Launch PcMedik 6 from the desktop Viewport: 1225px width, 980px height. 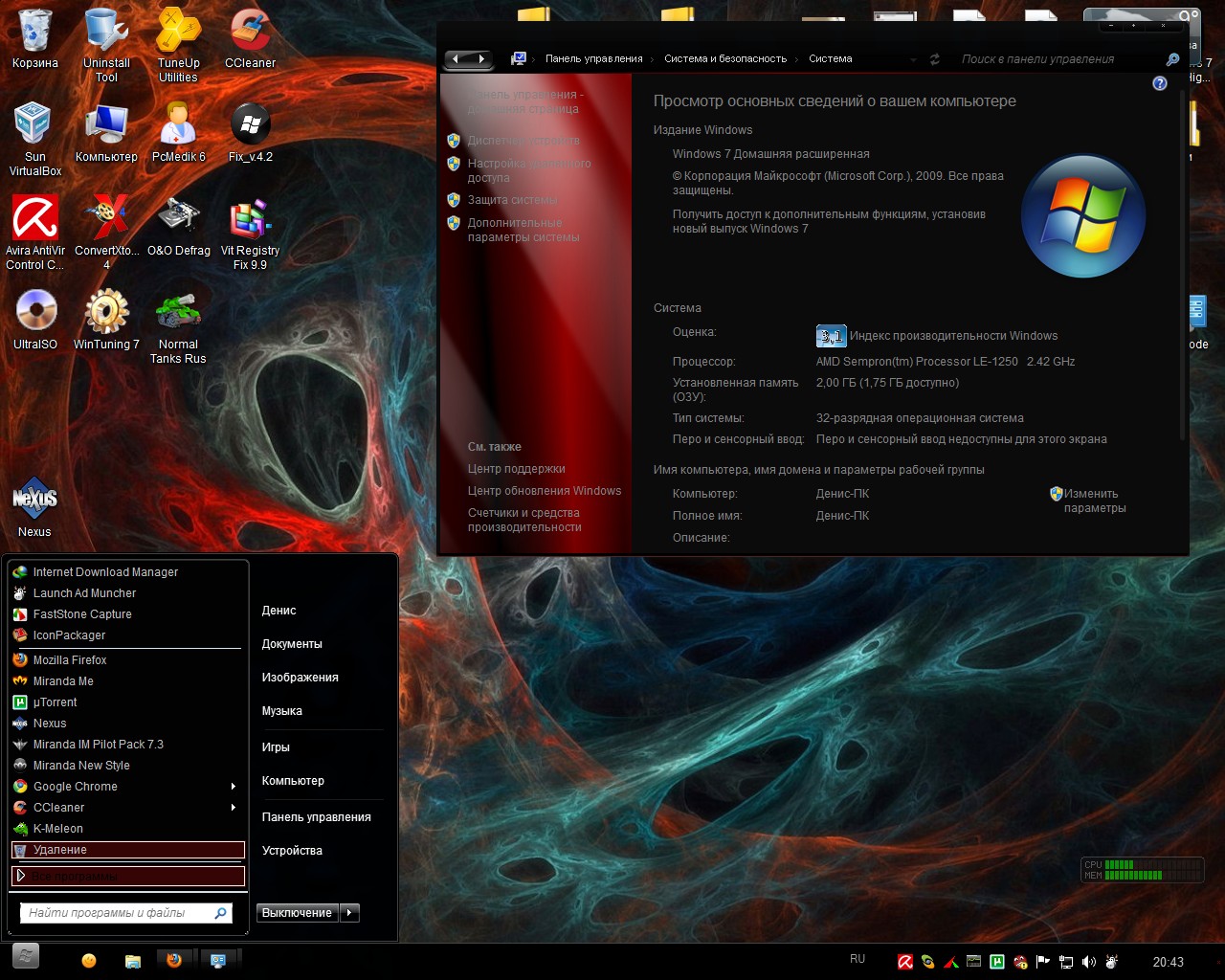click(x=178, y=132)
